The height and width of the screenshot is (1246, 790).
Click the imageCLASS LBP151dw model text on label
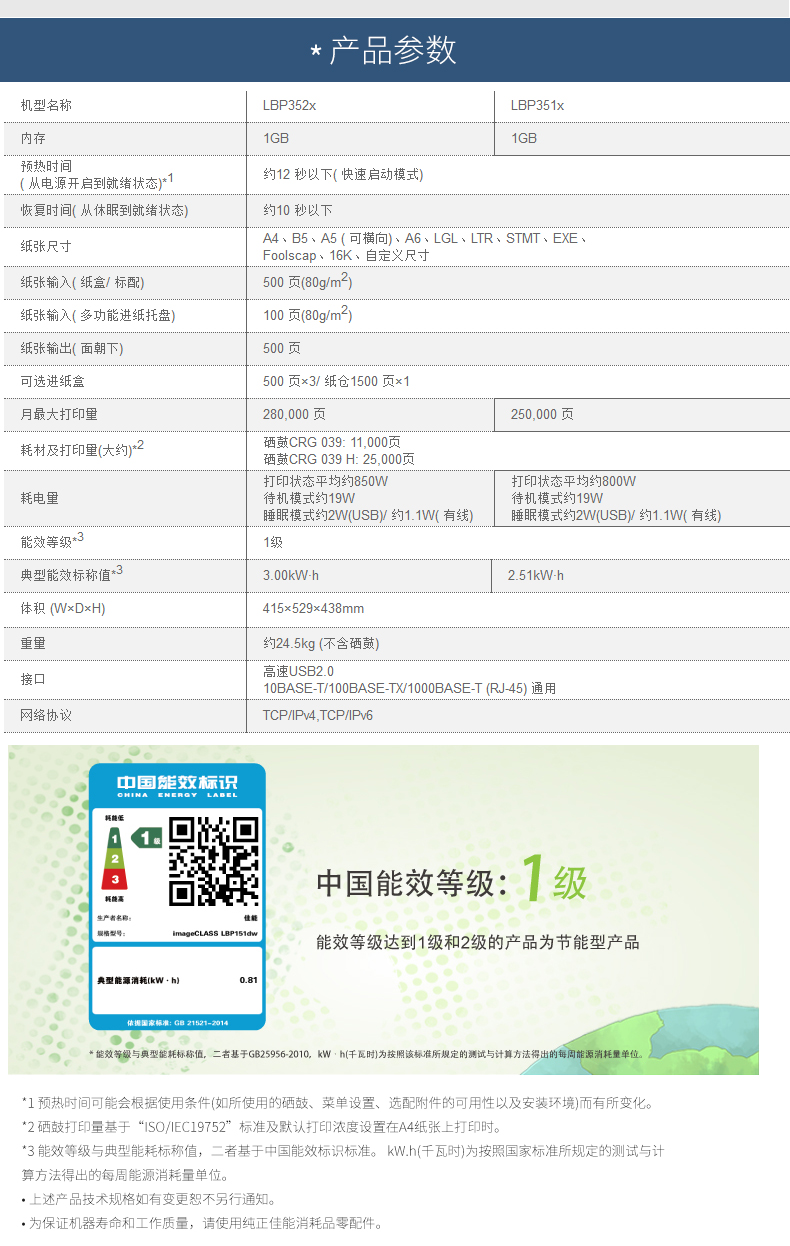tap(215, 932)
